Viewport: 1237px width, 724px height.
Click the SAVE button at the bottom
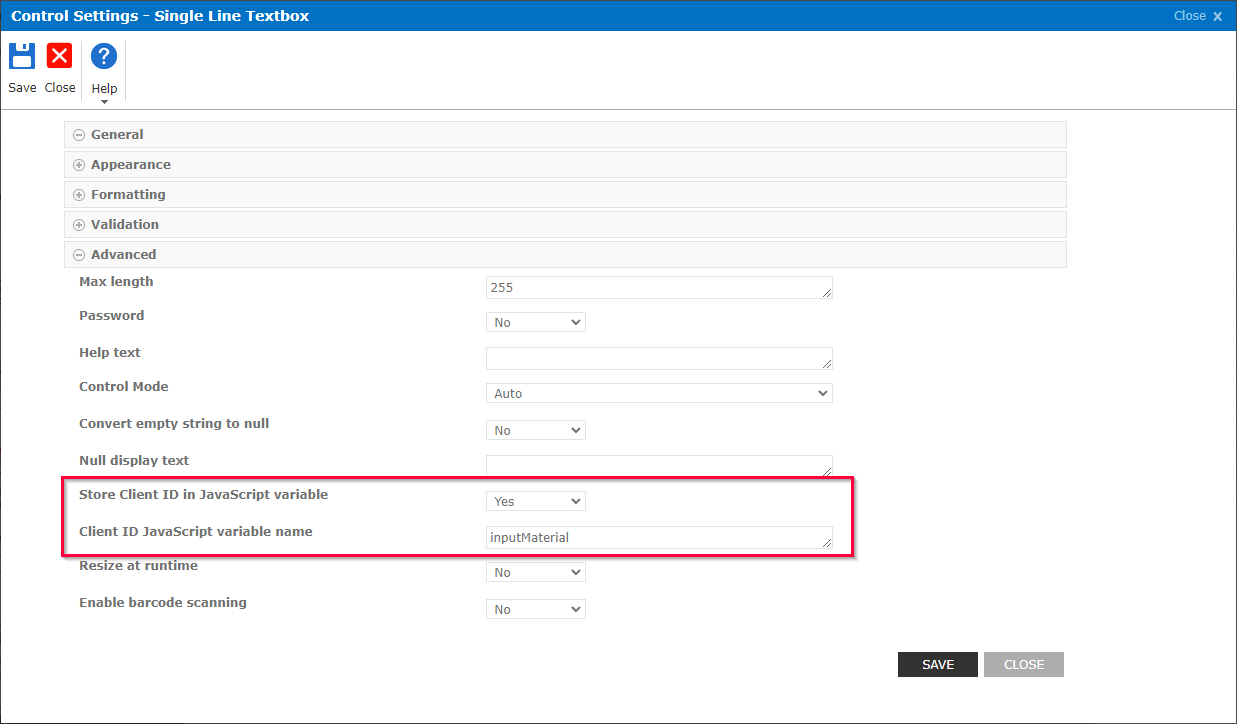click(x=937, y=664)
